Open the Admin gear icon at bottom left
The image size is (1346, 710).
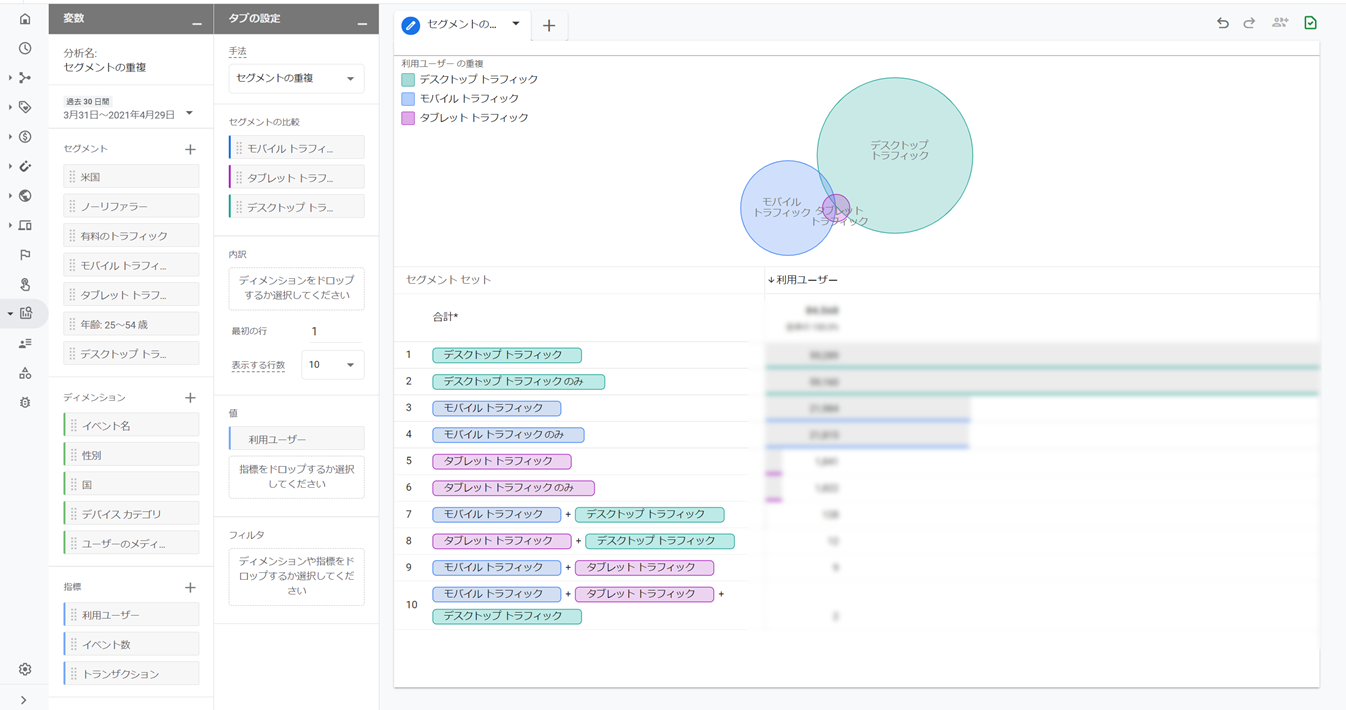click(x=25, y=669)
